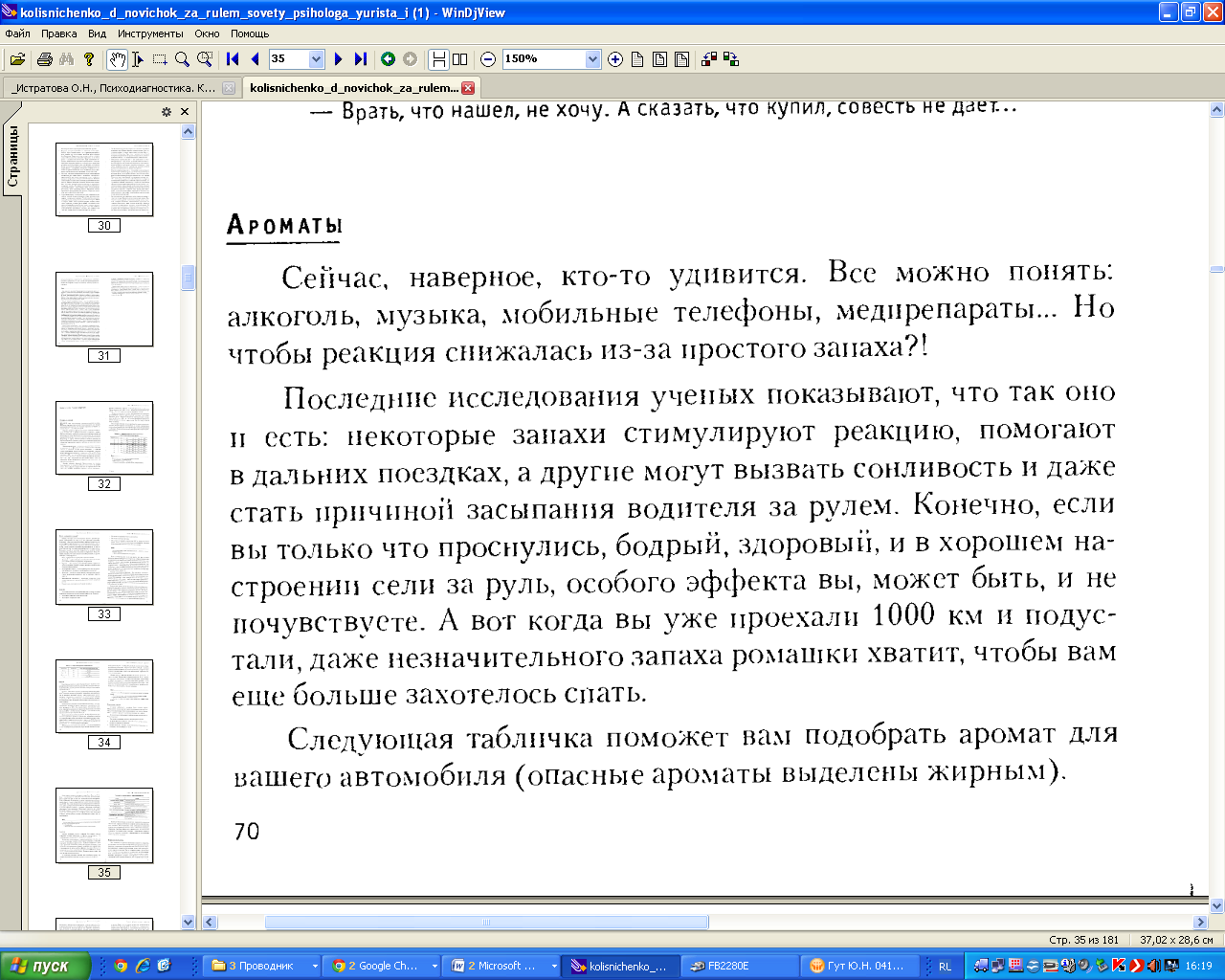Click the Actual size page icon
This screenshot has height=980, width=1225.
point(637,59)
